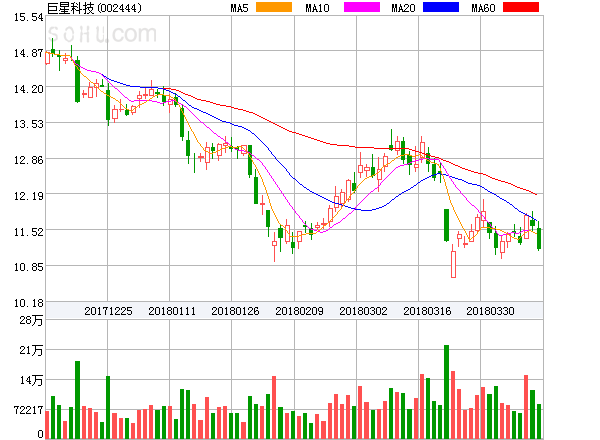This screenshot has width=600, height=440.
Task: Click the 72217 volume axis label
Action: [x=29, y=410]
